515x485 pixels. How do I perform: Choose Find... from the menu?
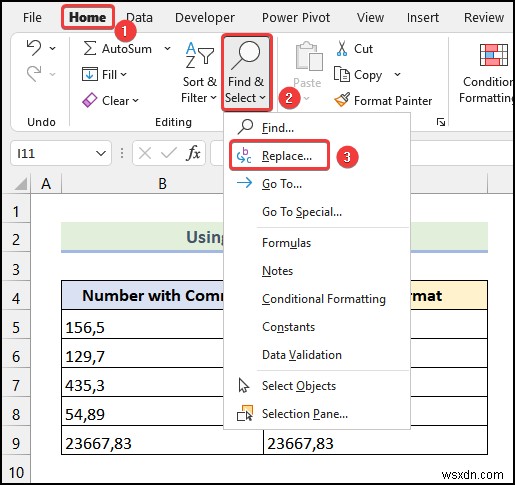tap(317, 128)
